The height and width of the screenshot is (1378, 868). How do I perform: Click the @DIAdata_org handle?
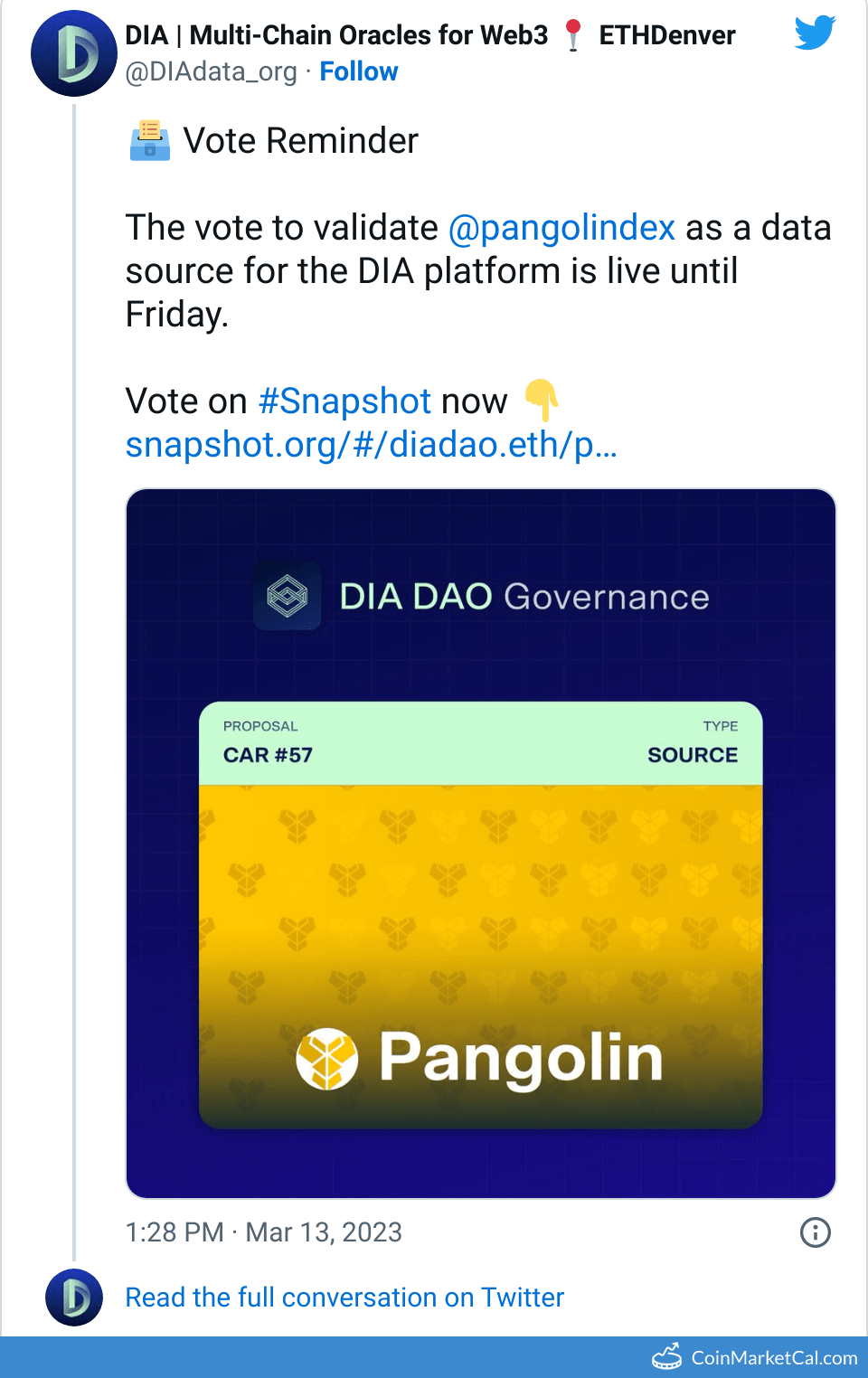click(x=212, y=71)
